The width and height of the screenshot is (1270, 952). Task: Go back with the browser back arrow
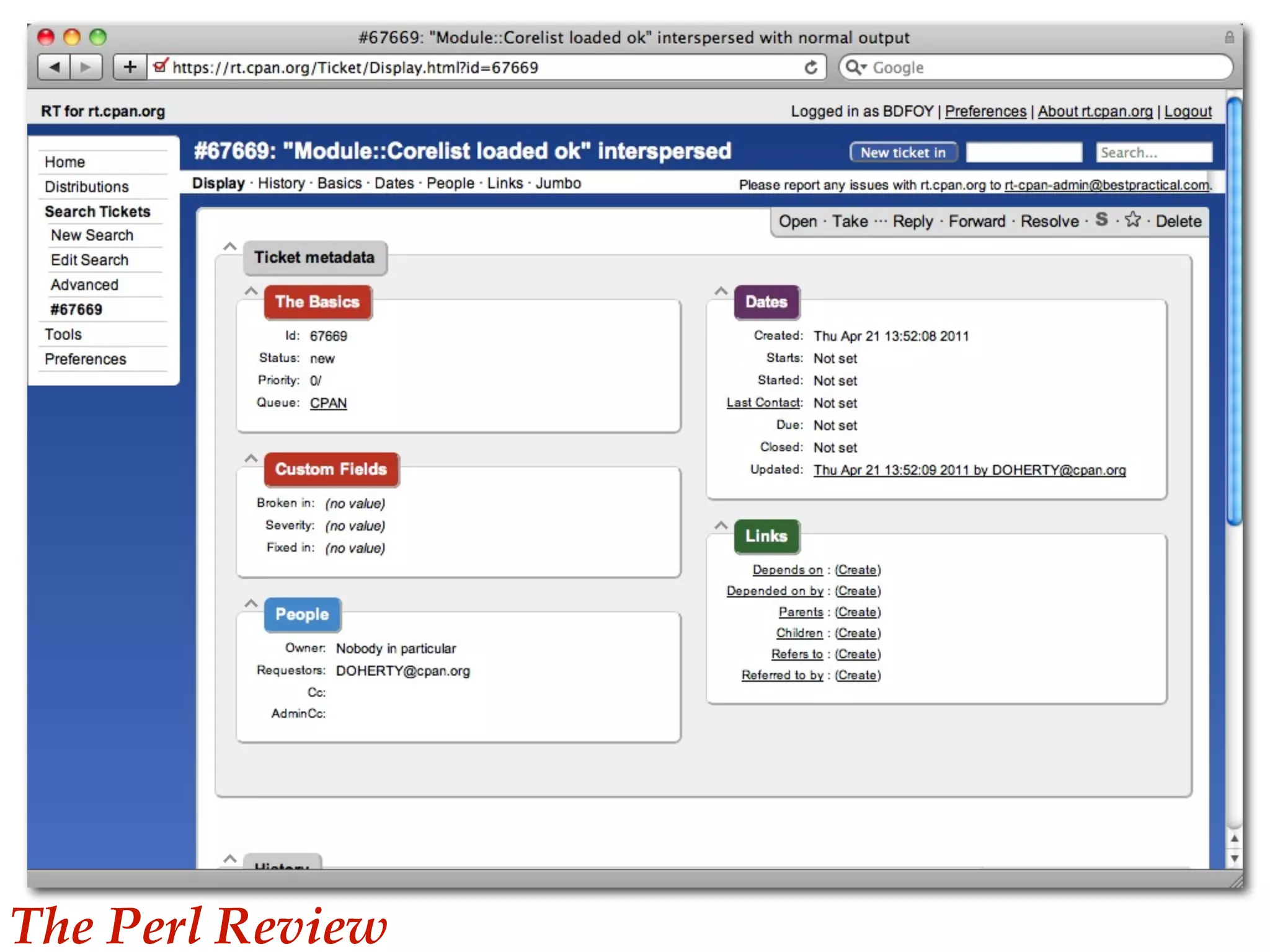click(x=55, y=67)
